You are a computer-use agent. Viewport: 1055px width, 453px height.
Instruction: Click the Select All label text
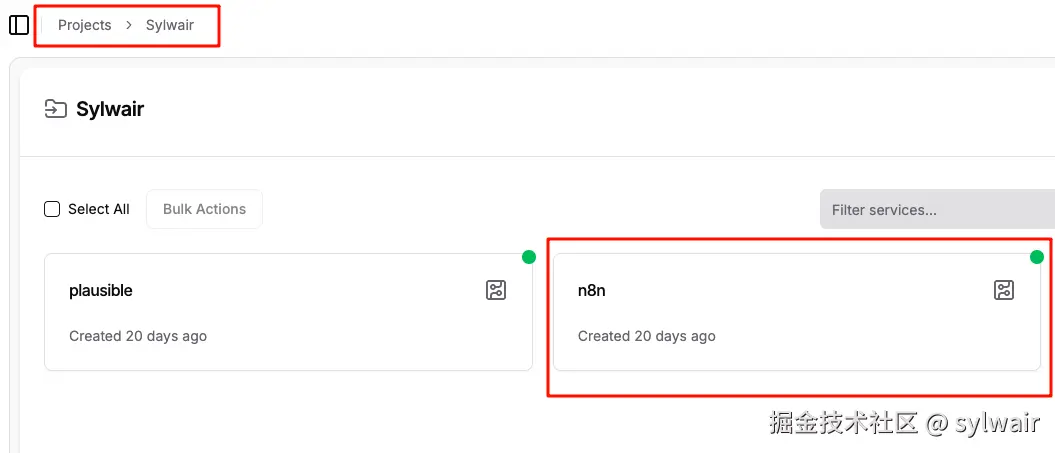98,209
